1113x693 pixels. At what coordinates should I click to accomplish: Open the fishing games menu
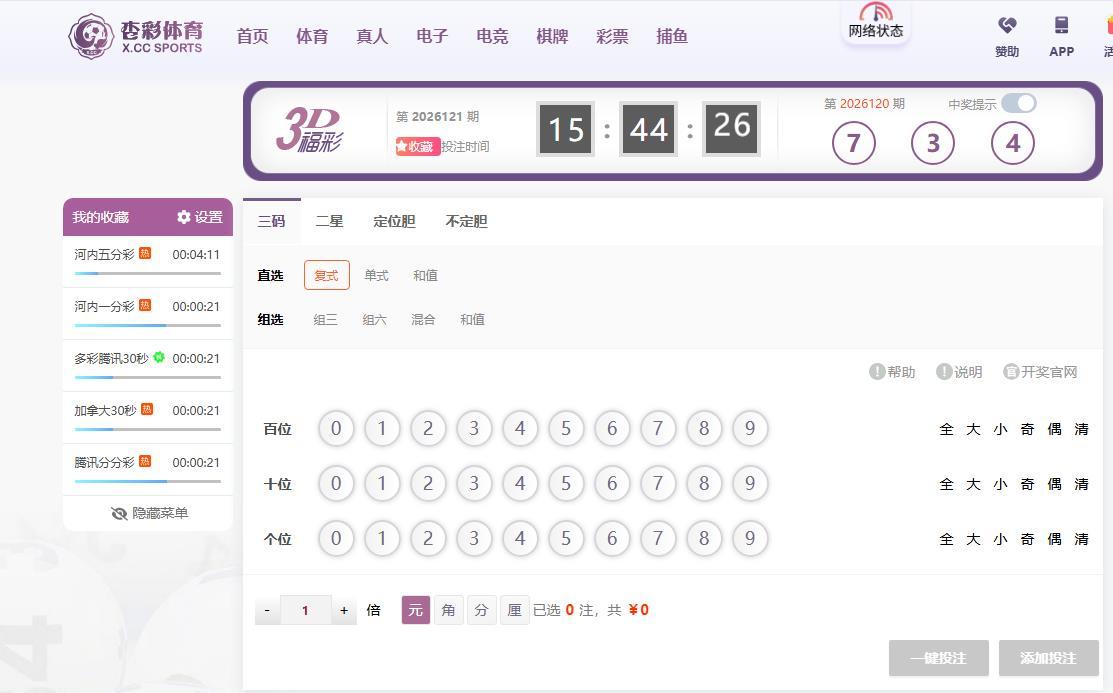click(672, 36)
